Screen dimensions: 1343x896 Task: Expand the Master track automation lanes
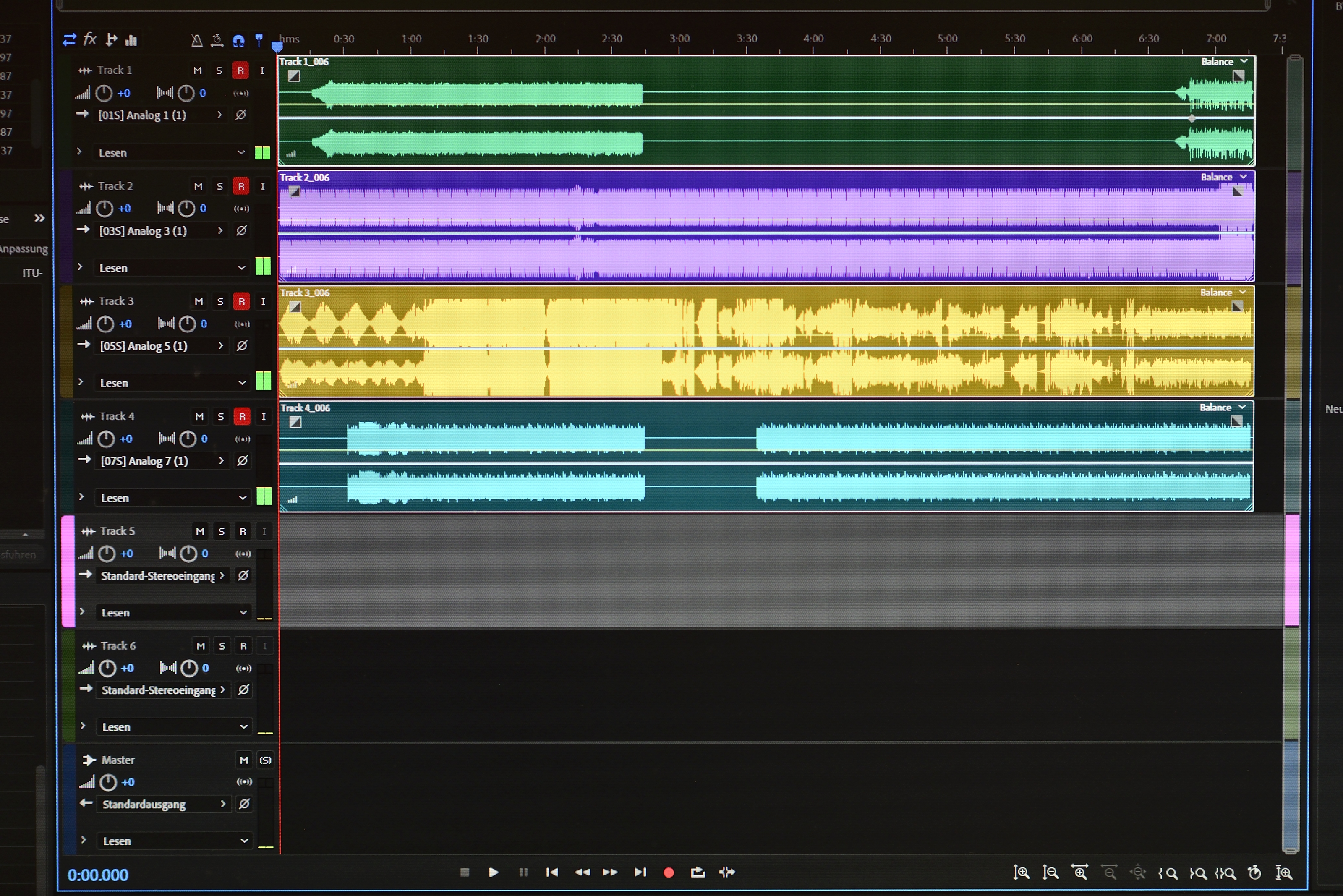coord(84,840)
